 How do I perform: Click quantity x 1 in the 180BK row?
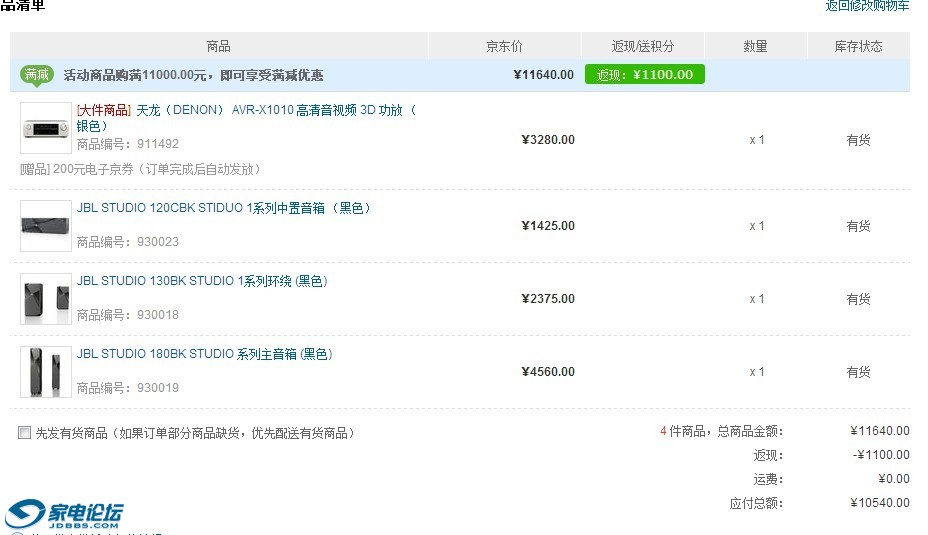point(757,372)
